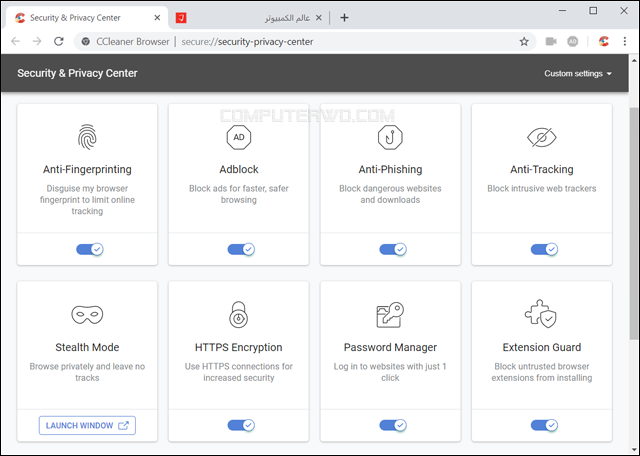Click the HTTPS Encryption card title
Image resolution: width=640 pixels, height=456 pixels.
point(239,347)
